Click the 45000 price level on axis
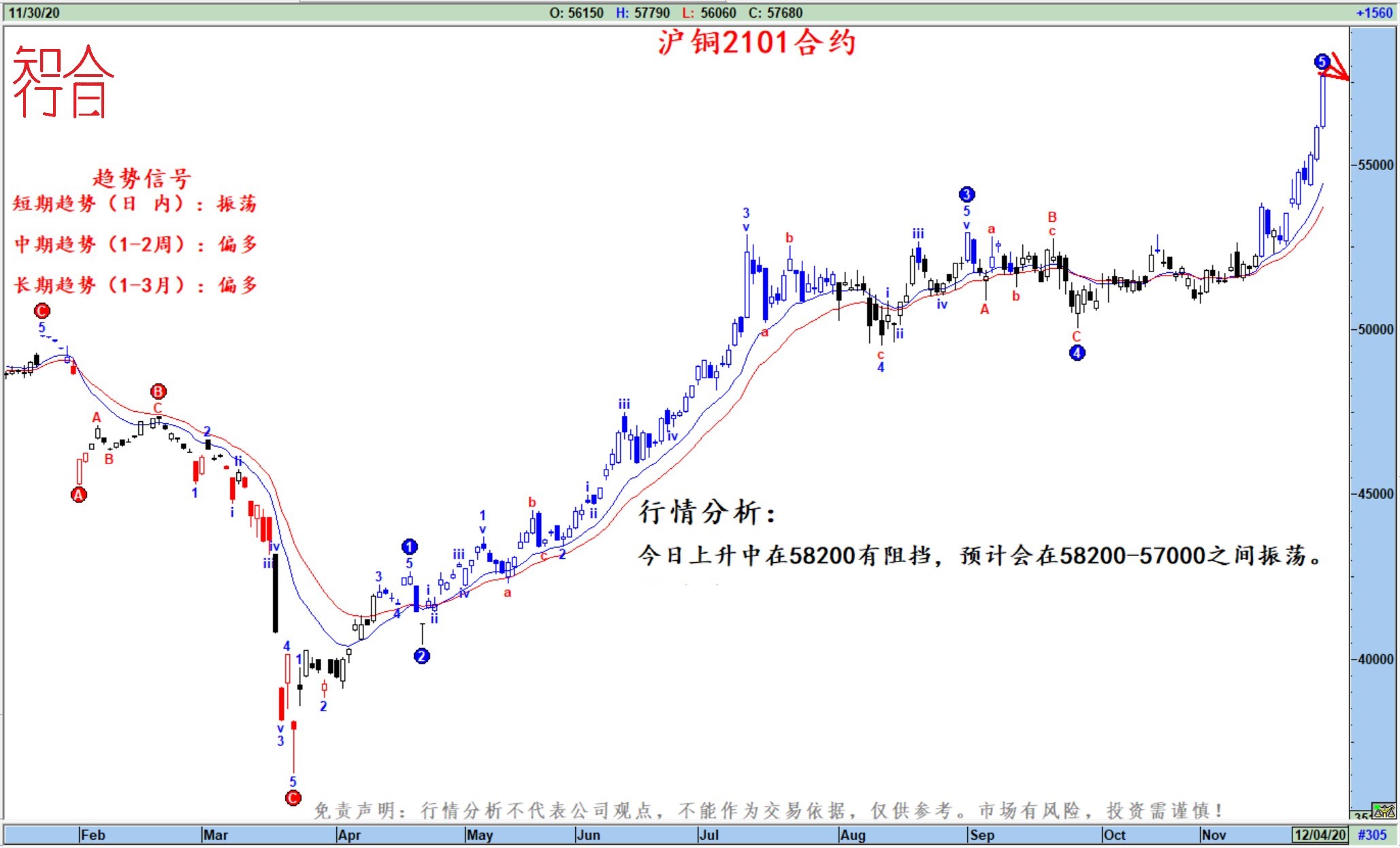The width and height of the screenshot is (1400, 848). click(x=1375, y=494)
